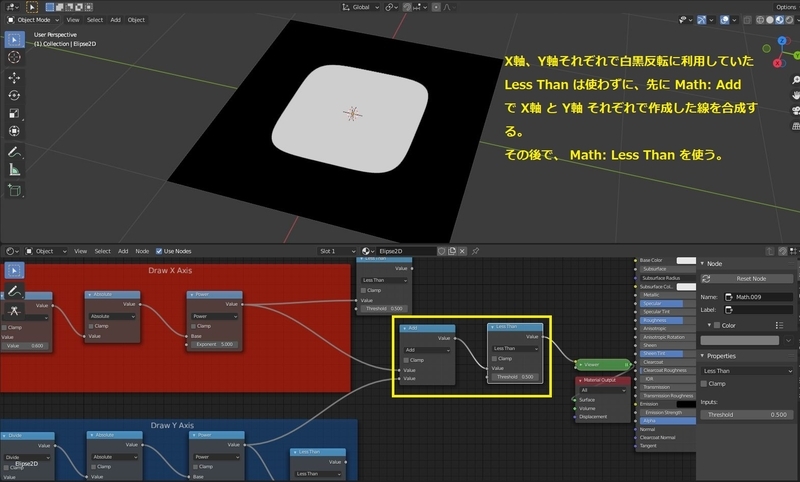Select the Select Box tool in the node editor
The height and width of the screenshot is (482, 800).
point(14,270)
